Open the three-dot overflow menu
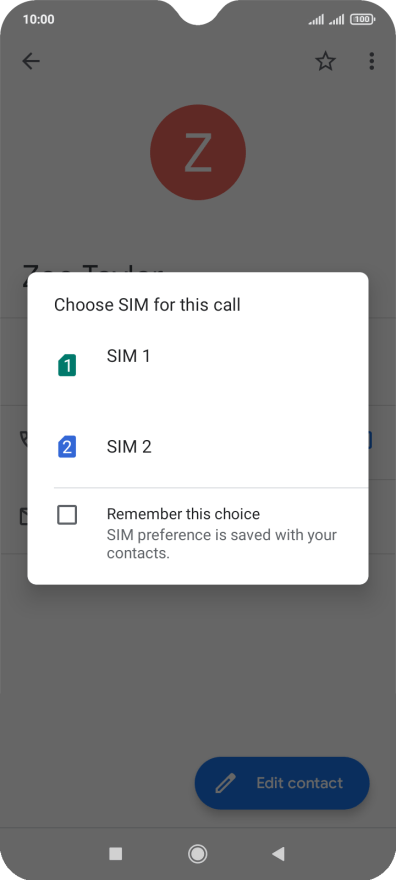 [x=371, y=61]
